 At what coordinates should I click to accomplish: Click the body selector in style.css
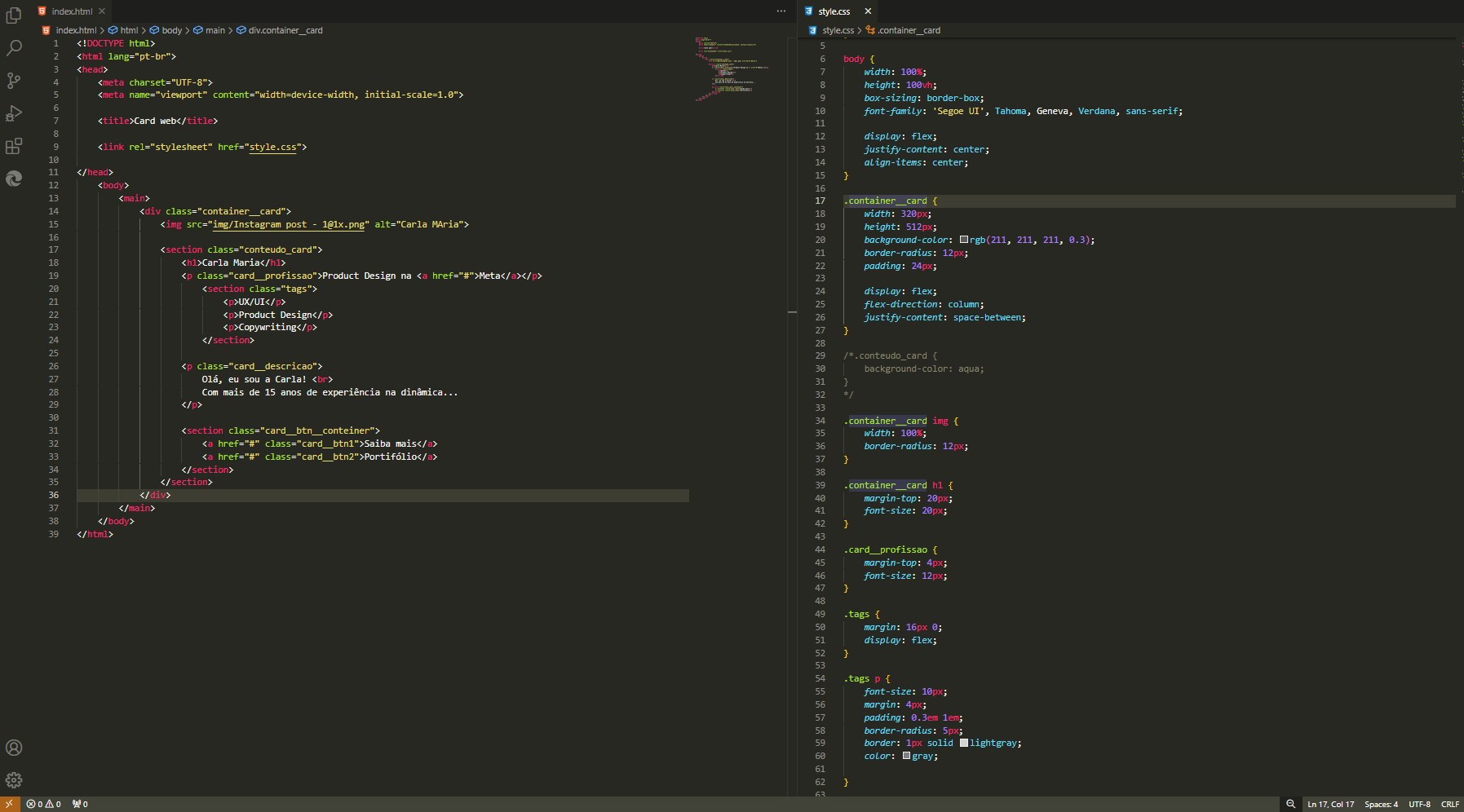pyautogui.click(x=853, y=59)
